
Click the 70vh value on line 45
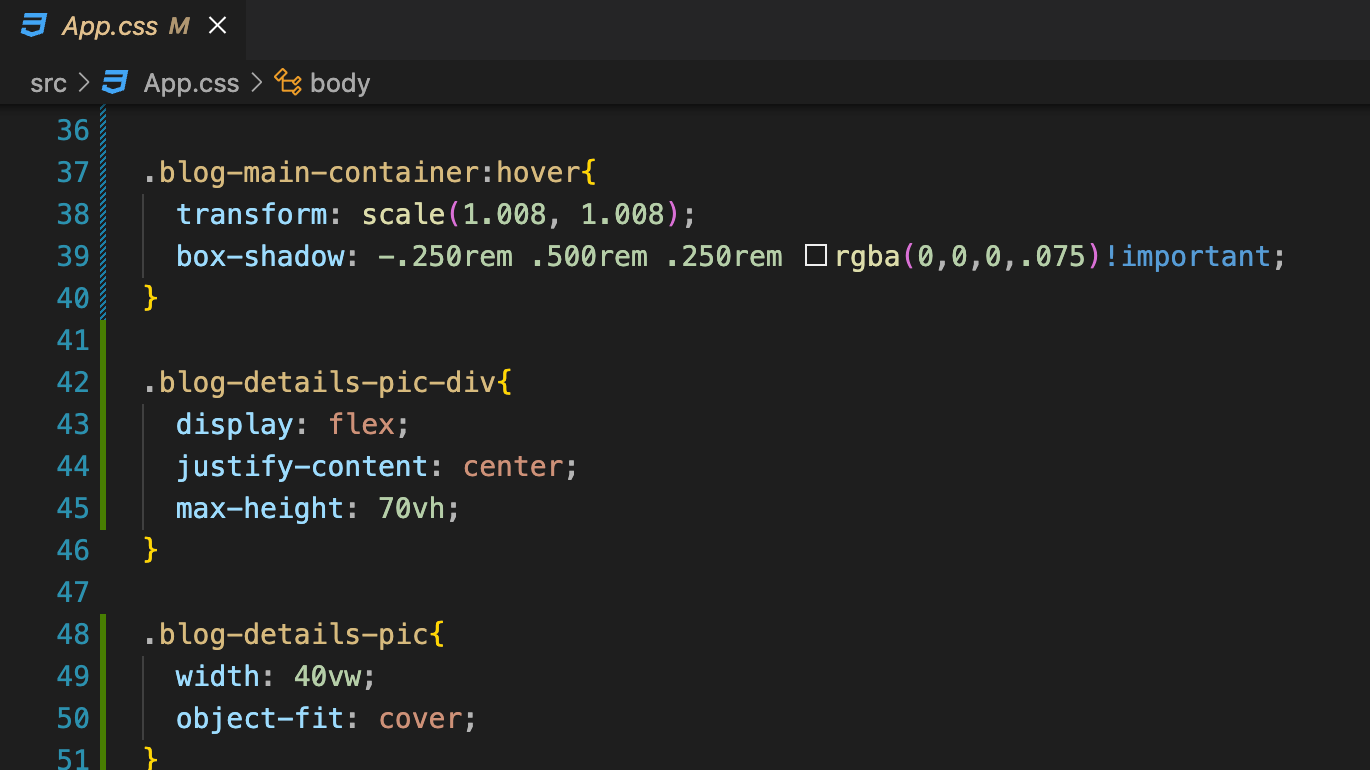[411, 508]
